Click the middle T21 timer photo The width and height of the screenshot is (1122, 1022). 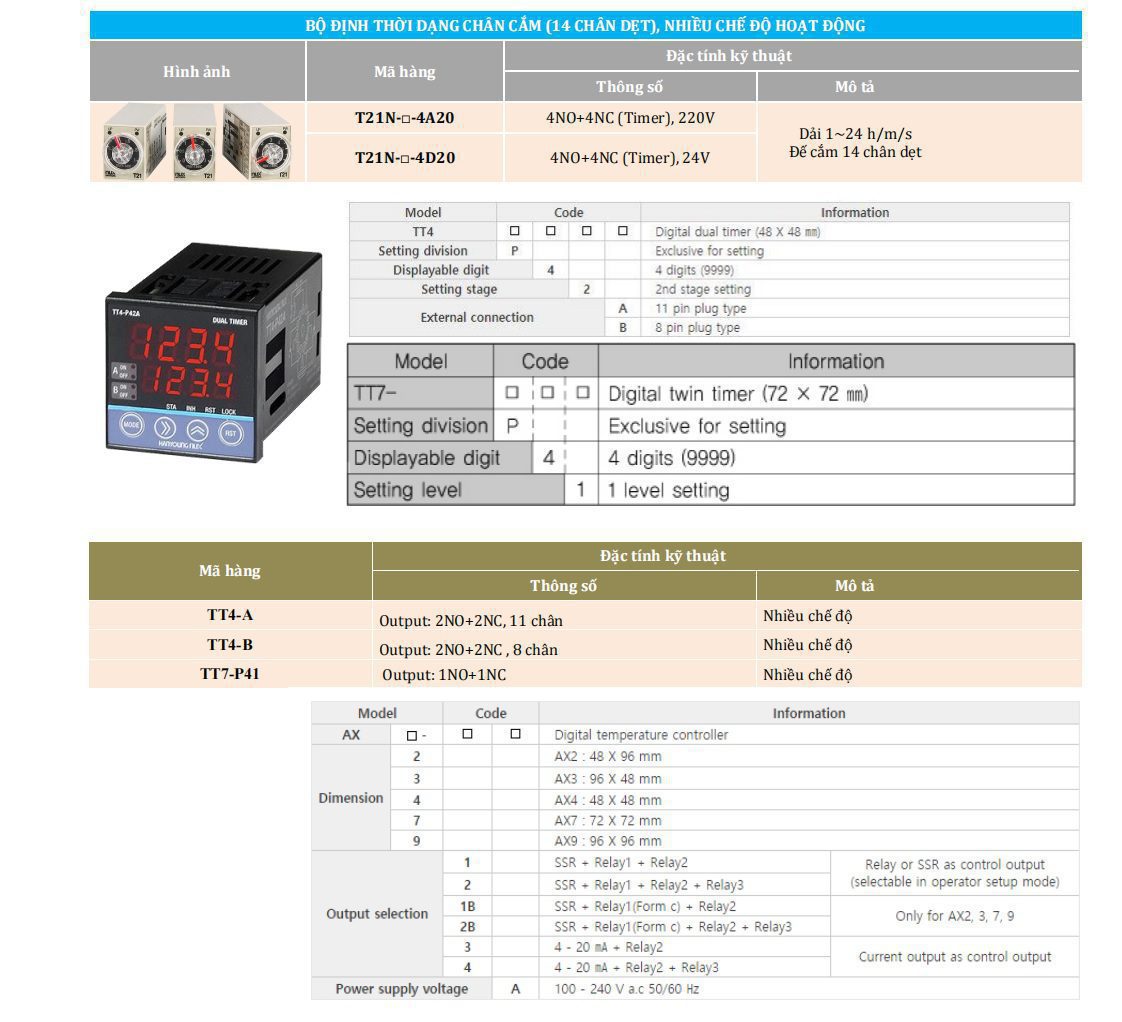coord(195,143)
